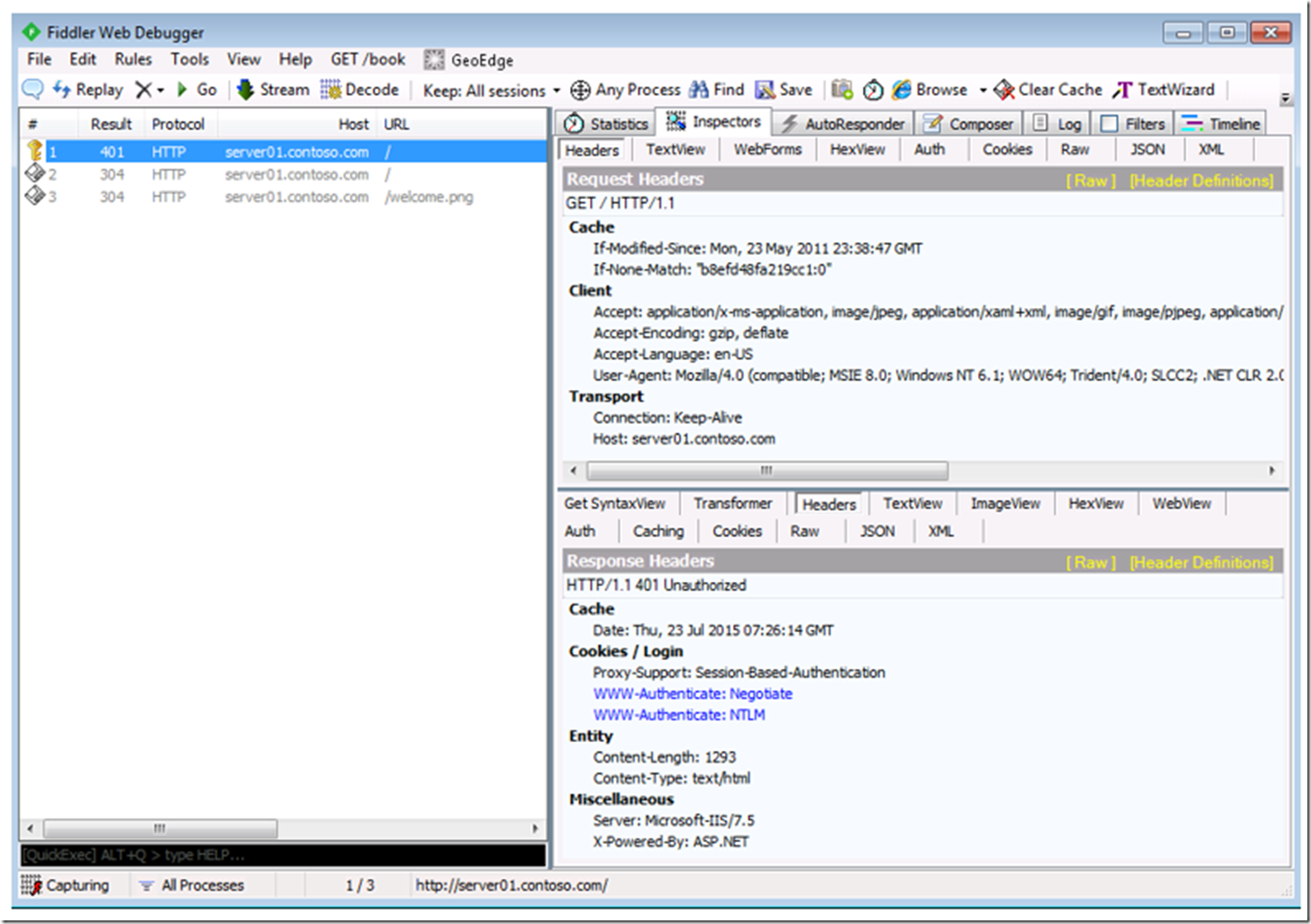Image resolution: width=1311 pixels, height=924 pixels.
Task: Toggle the Filters tab checkbox
Action: pyautogui.click(x=1109, y=123)
